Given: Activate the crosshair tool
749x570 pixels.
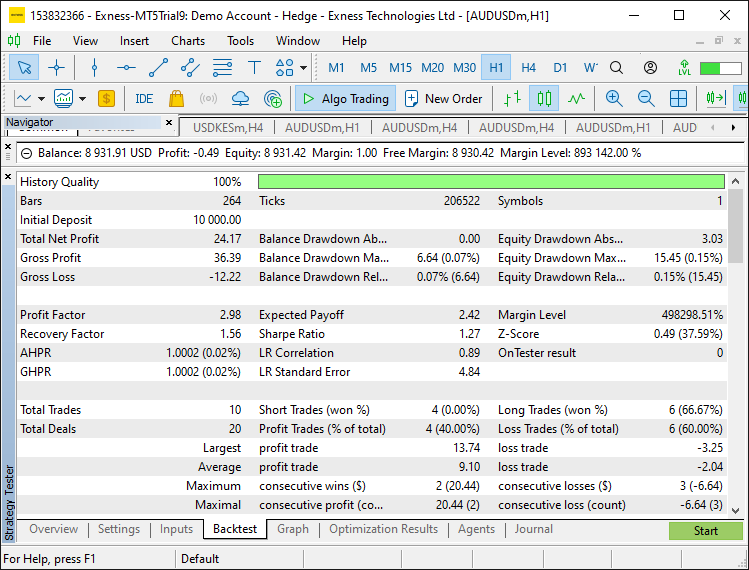Looking at the screenshot, I should 56,67.
